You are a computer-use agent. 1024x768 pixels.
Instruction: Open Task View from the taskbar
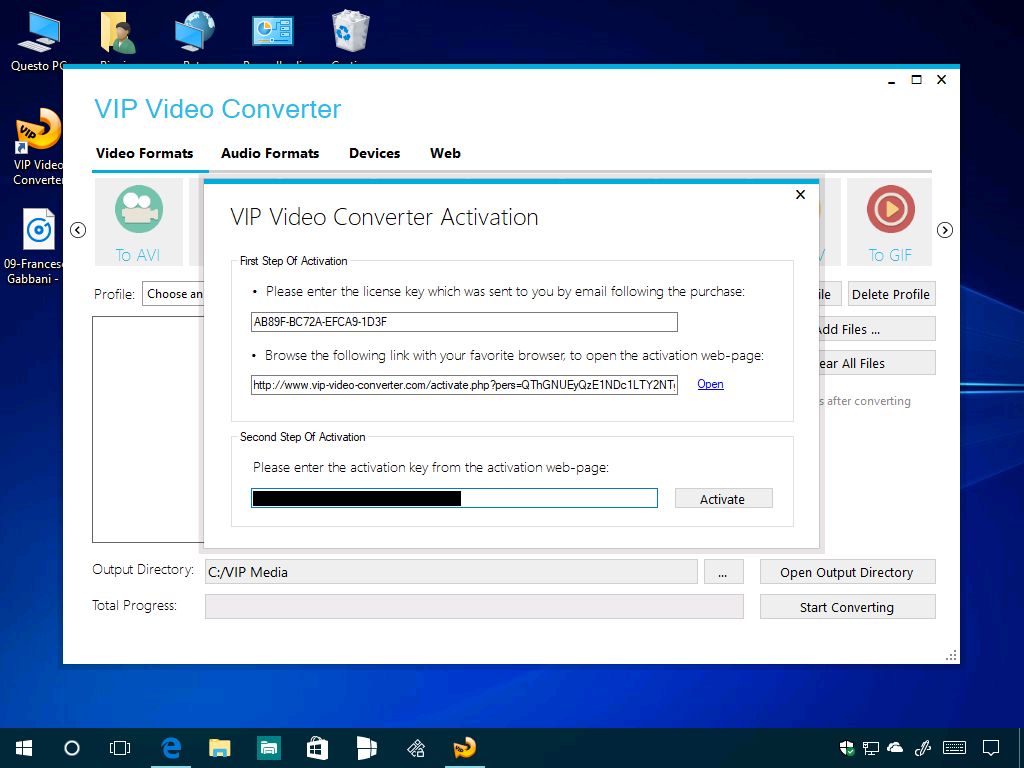tap(120, 748)
